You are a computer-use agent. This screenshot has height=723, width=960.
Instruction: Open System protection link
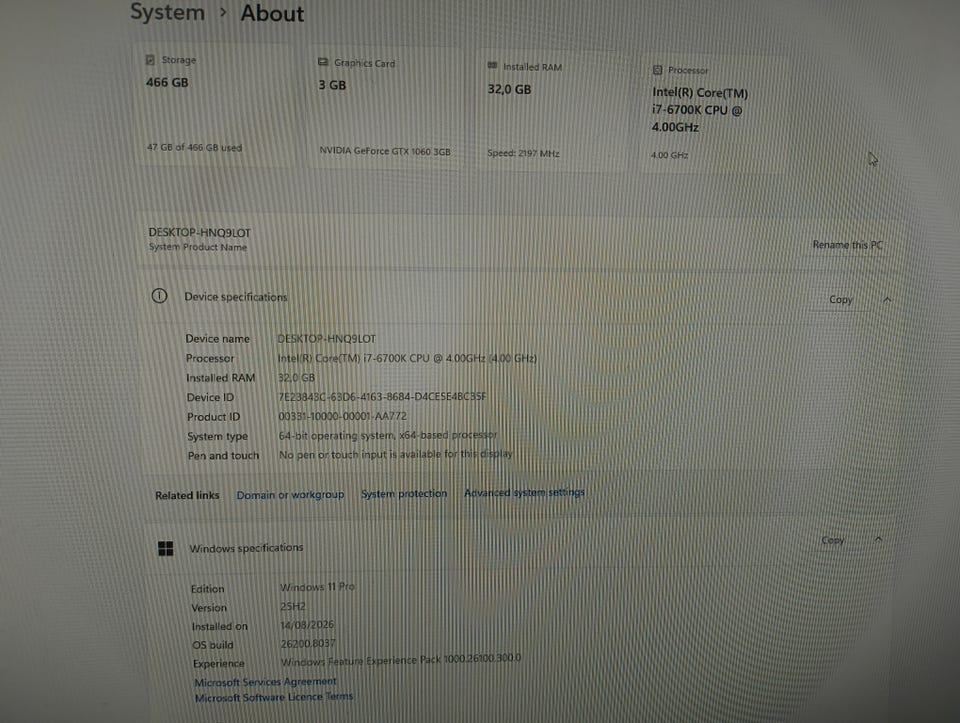(404, 493)
